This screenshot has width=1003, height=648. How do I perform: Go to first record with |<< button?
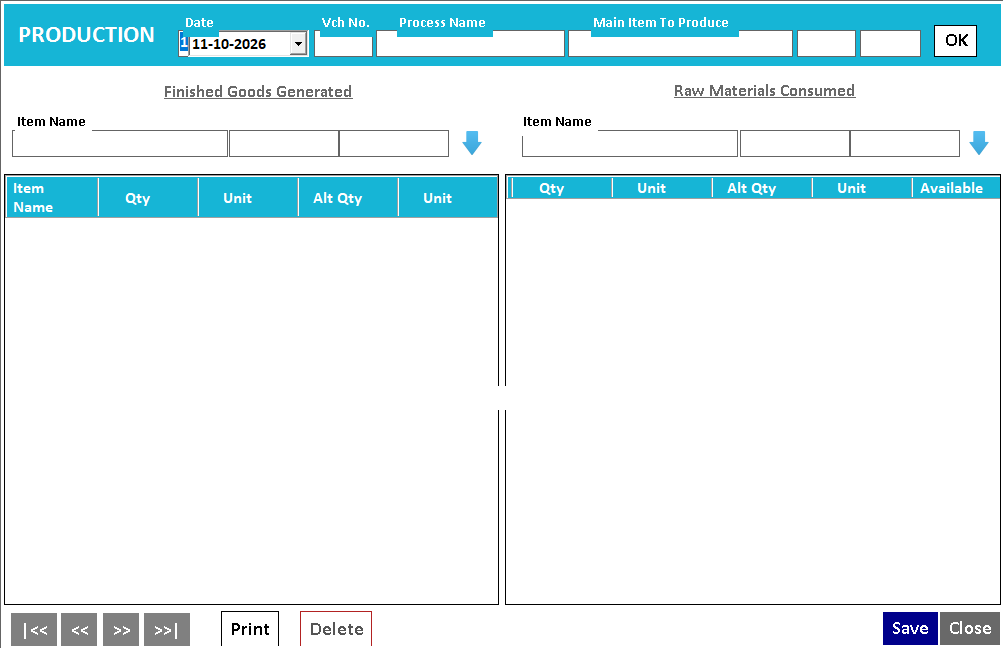pyautogui.click(x=34, y=629)
